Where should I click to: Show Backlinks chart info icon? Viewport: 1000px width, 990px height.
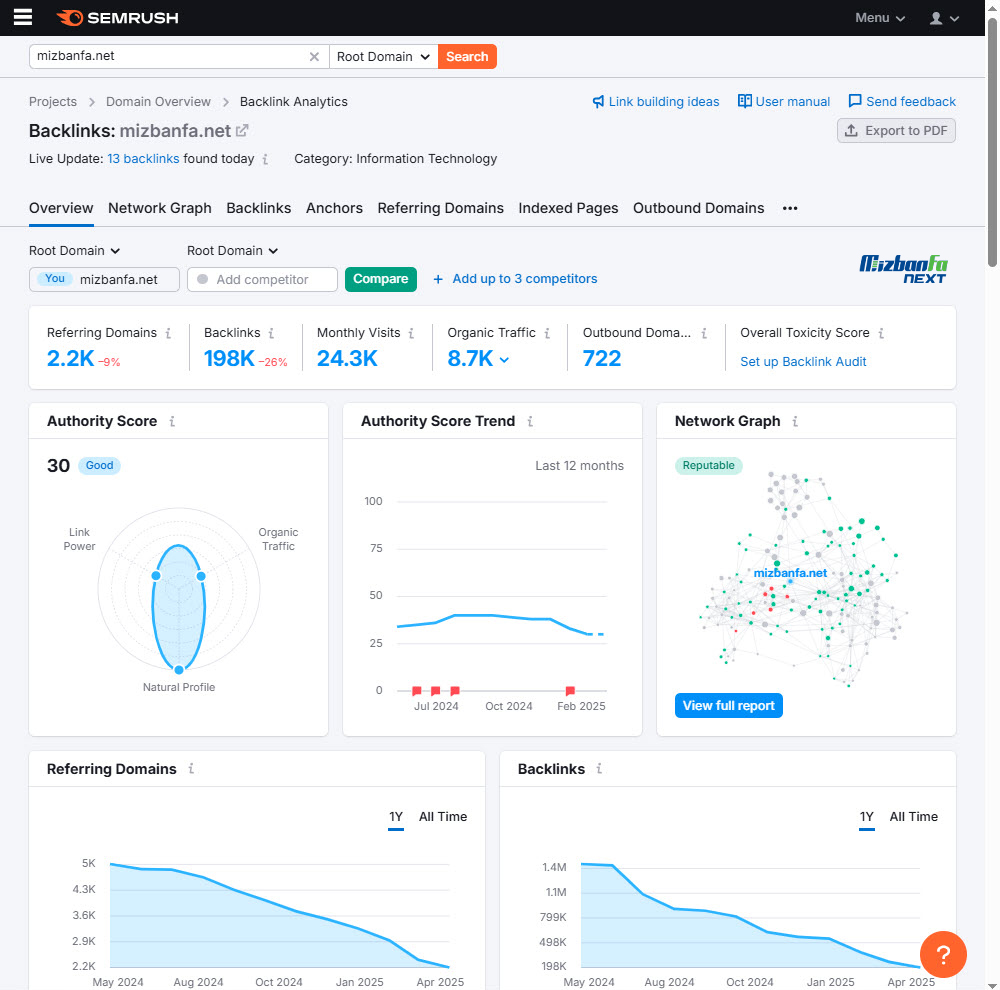tap(599, 769)
